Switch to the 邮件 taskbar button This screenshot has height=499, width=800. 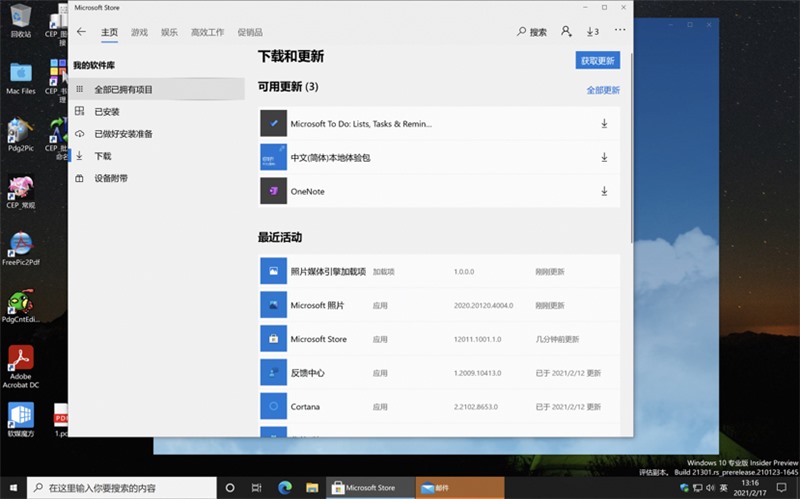click(x=460, y=488)
